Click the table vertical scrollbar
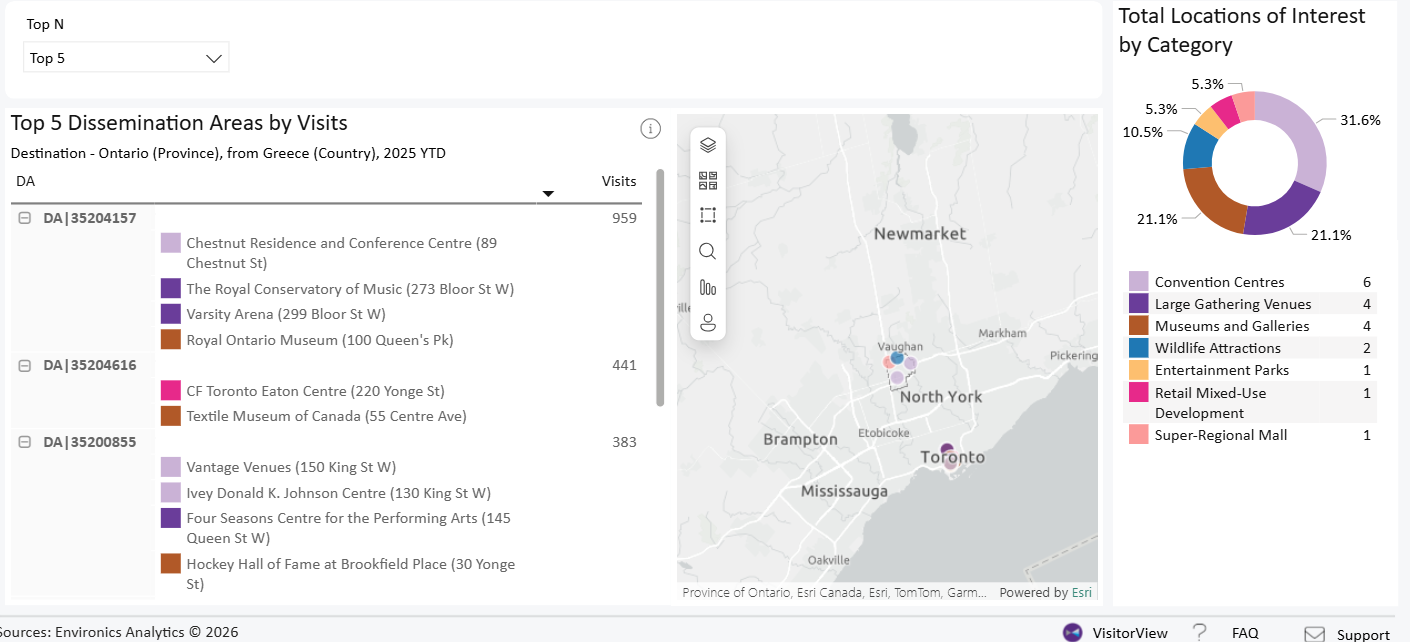Screen dimensions: 1410x642 tap(660, 287)
